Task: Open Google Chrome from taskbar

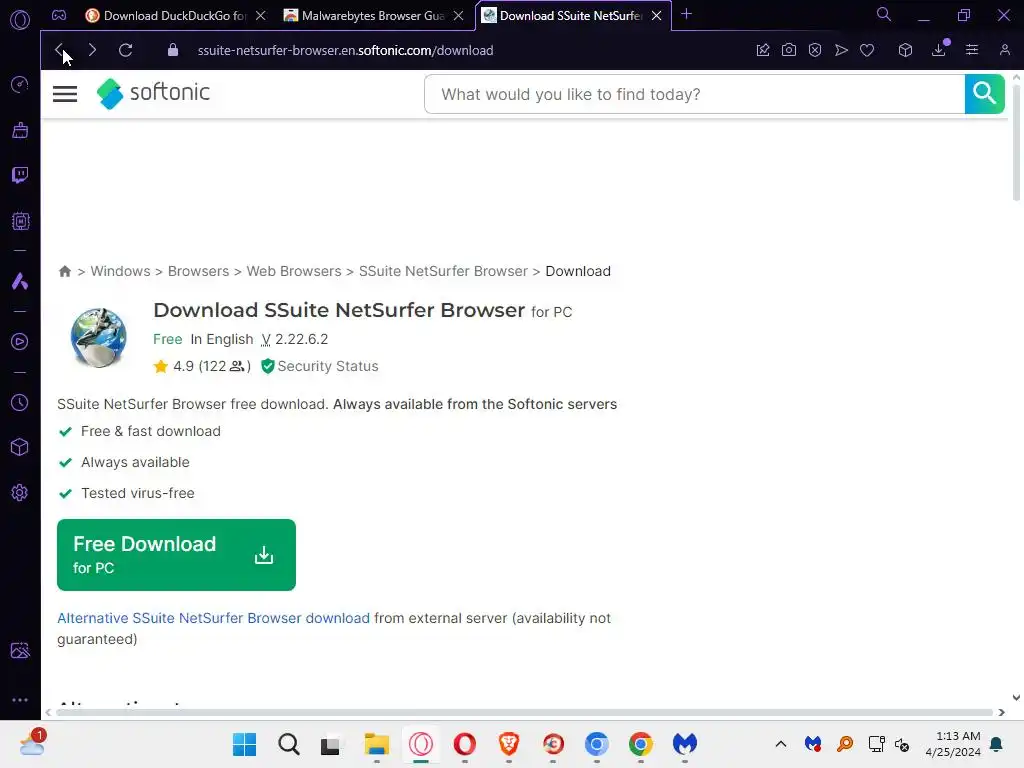Action: (641, 744)
